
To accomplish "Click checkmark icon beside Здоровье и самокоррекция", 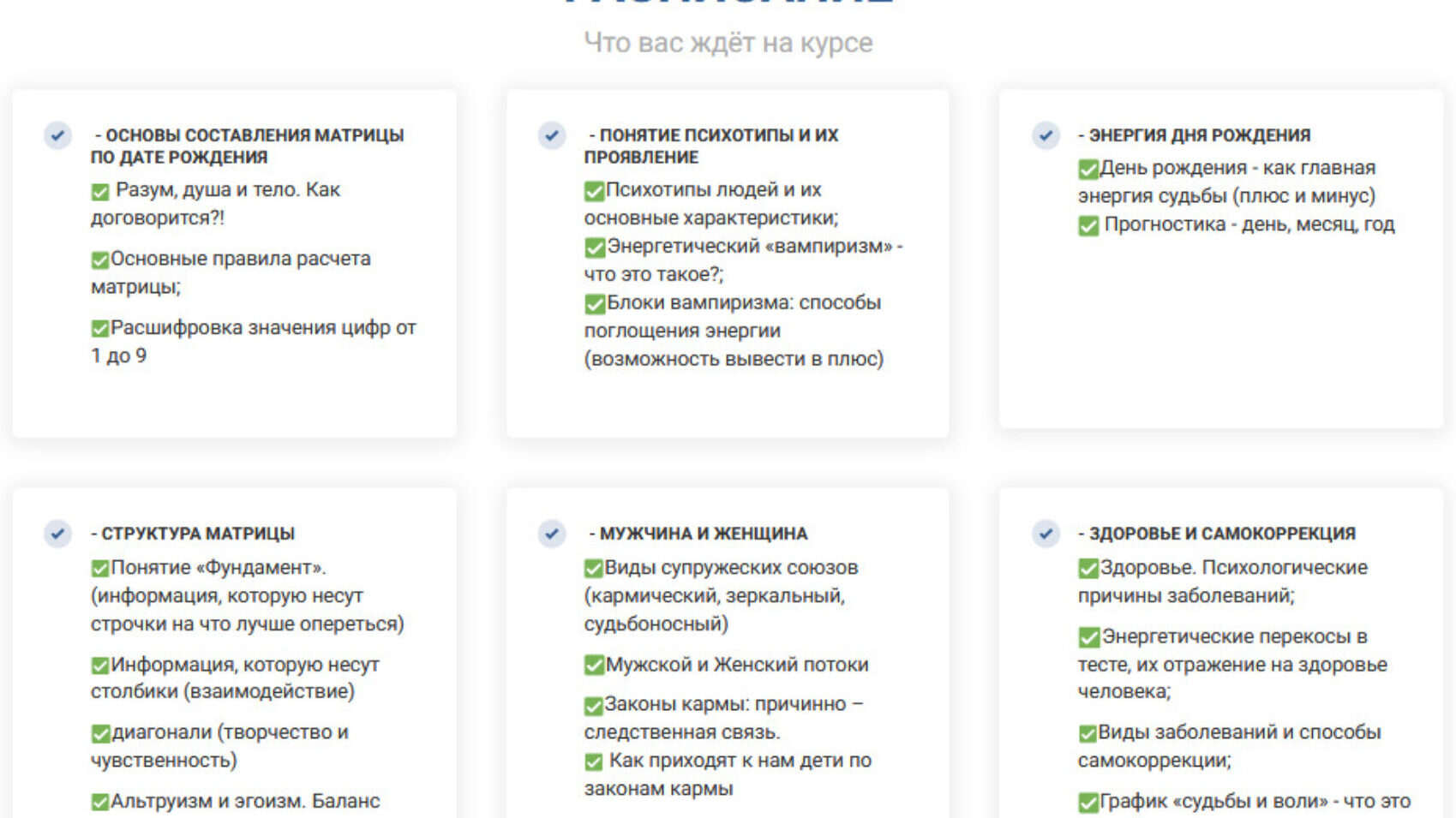I will coord(1046,534).
